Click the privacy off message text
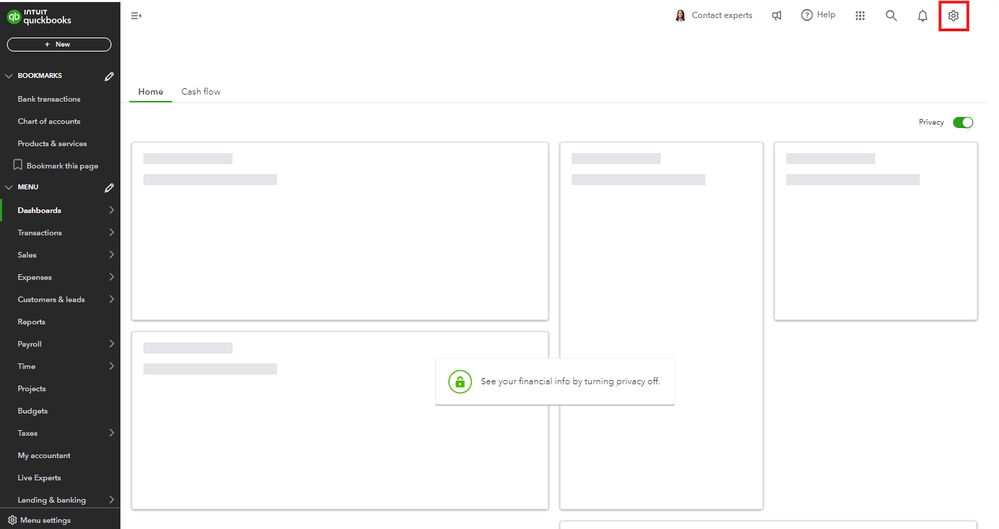999x529 pixels. point(570,381)
